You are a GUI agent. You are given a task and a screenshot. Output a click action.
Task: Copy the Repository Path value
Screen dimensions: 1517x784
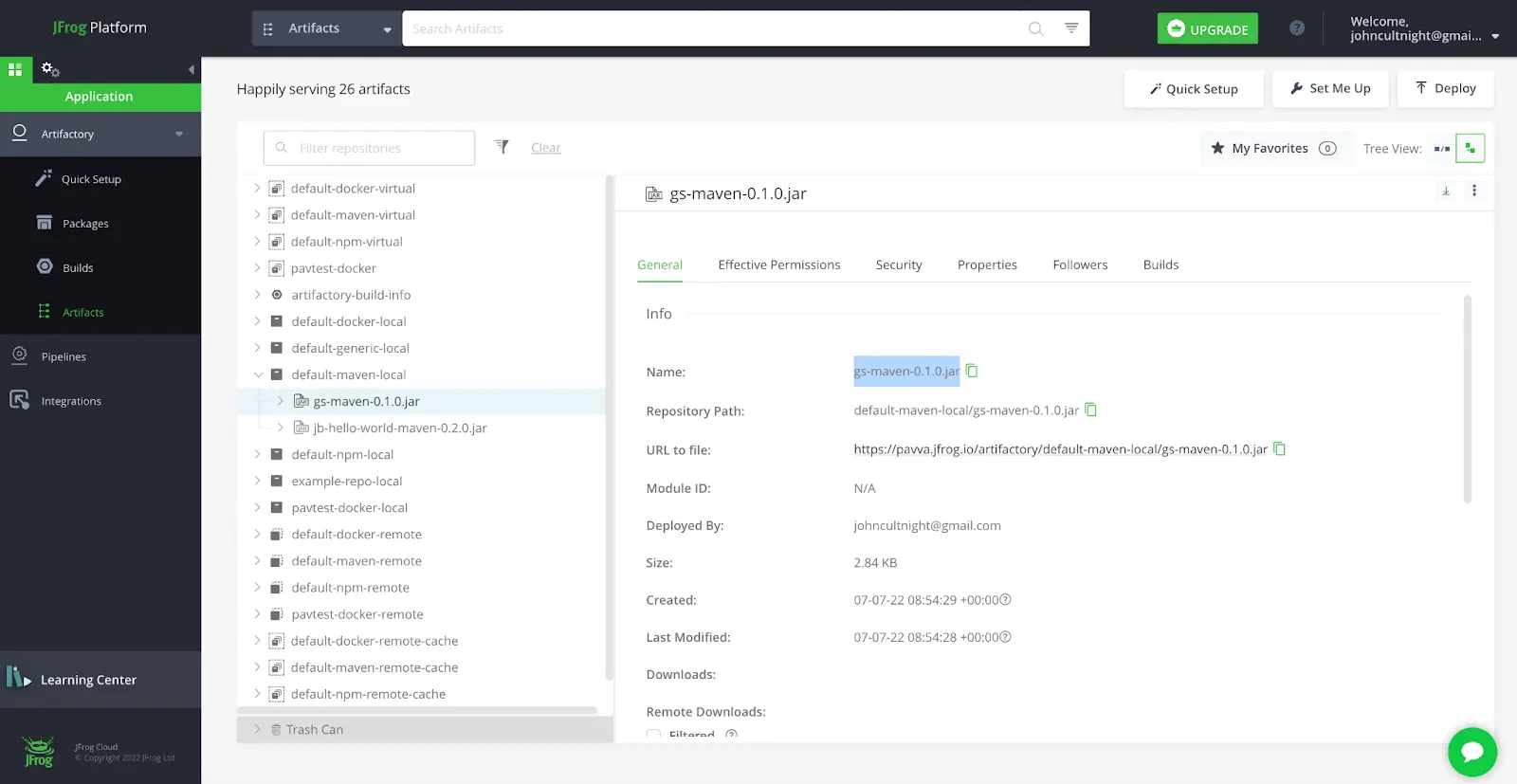pos(1090,410)
